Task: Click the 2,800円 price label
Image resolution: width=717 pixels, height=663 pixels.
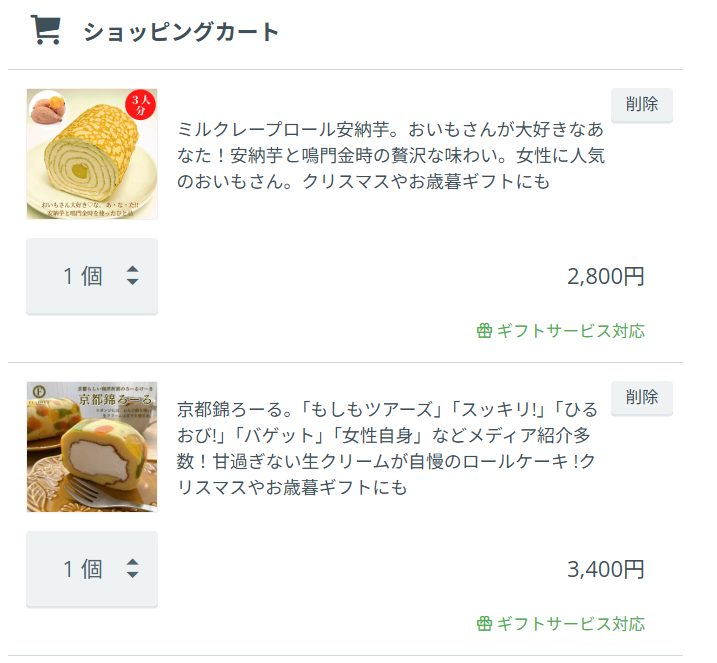Action: pyautogui.click(x=605, y=277)
